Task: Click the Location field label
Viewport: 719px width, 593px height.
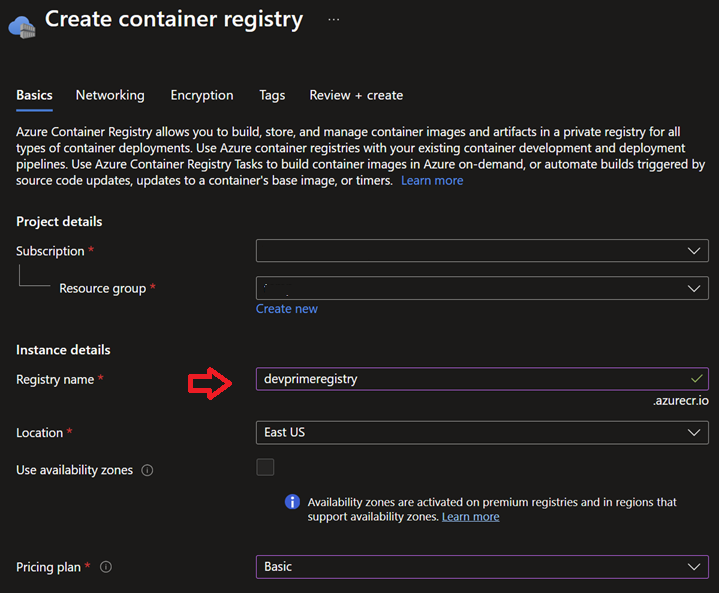Action: (x=39, y=433)
